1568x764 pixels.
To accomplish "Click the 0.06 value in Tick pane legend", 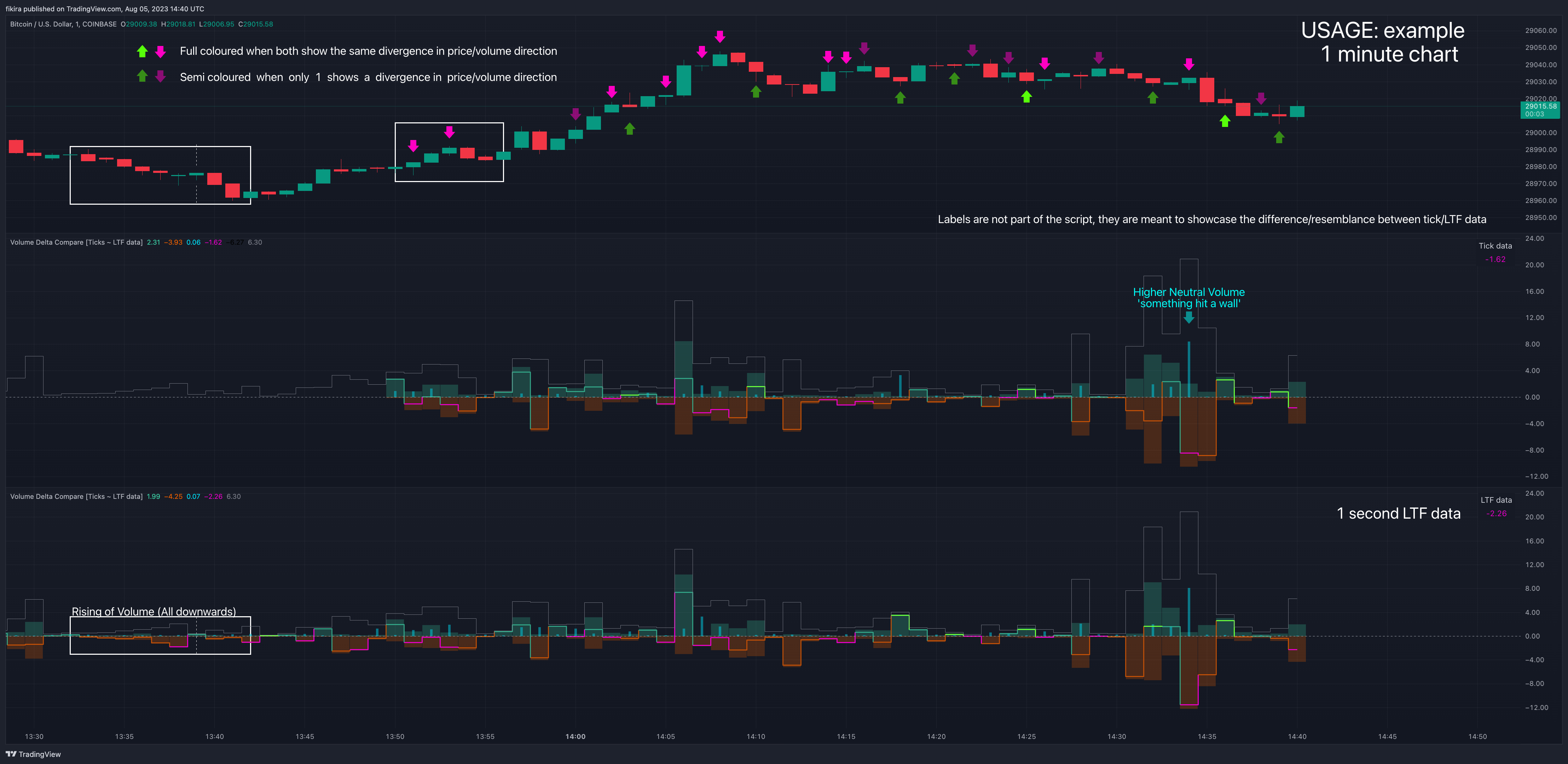I will [193, 242].
